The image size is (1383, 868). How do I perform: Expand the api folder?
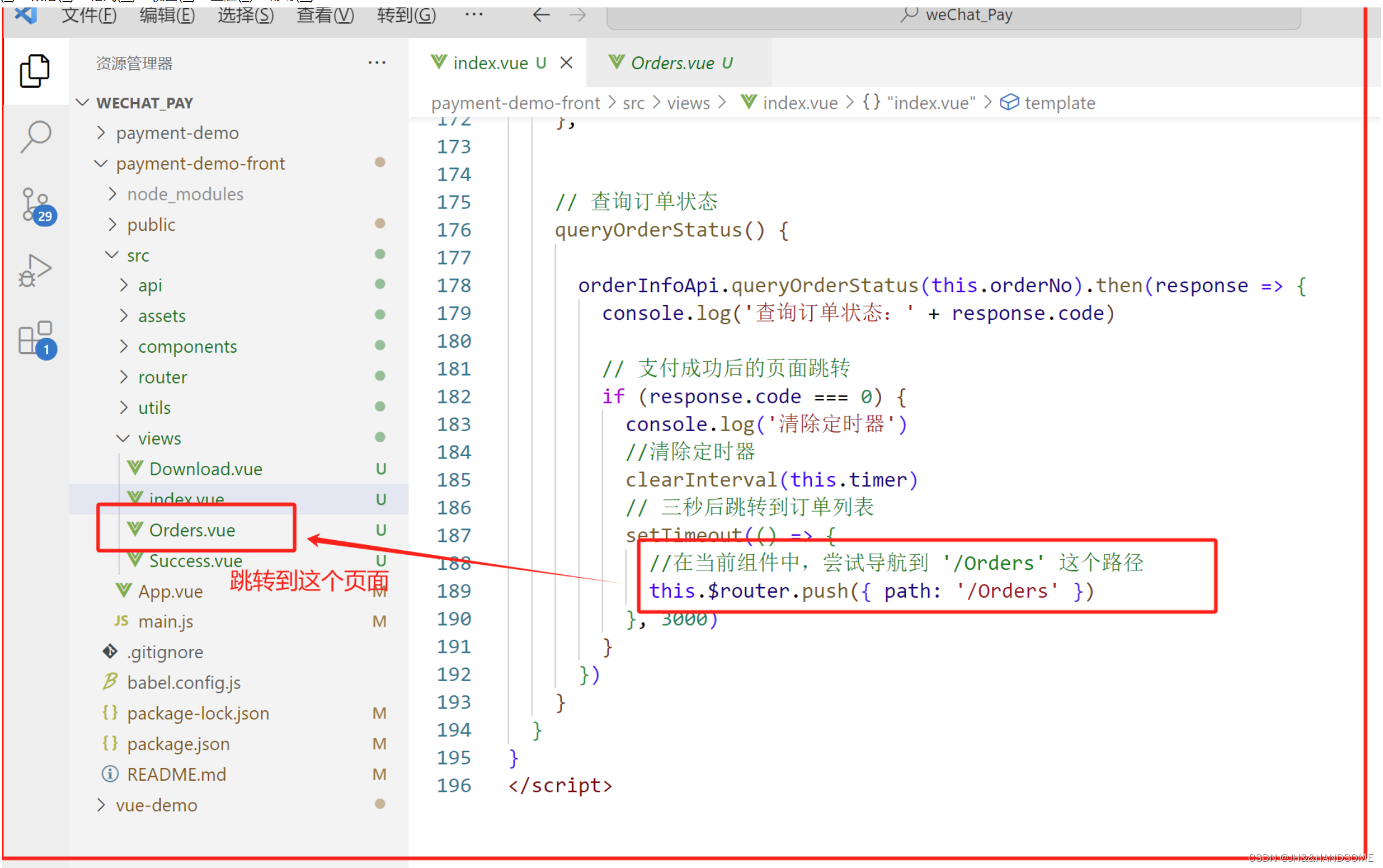[x=124, y=285]
